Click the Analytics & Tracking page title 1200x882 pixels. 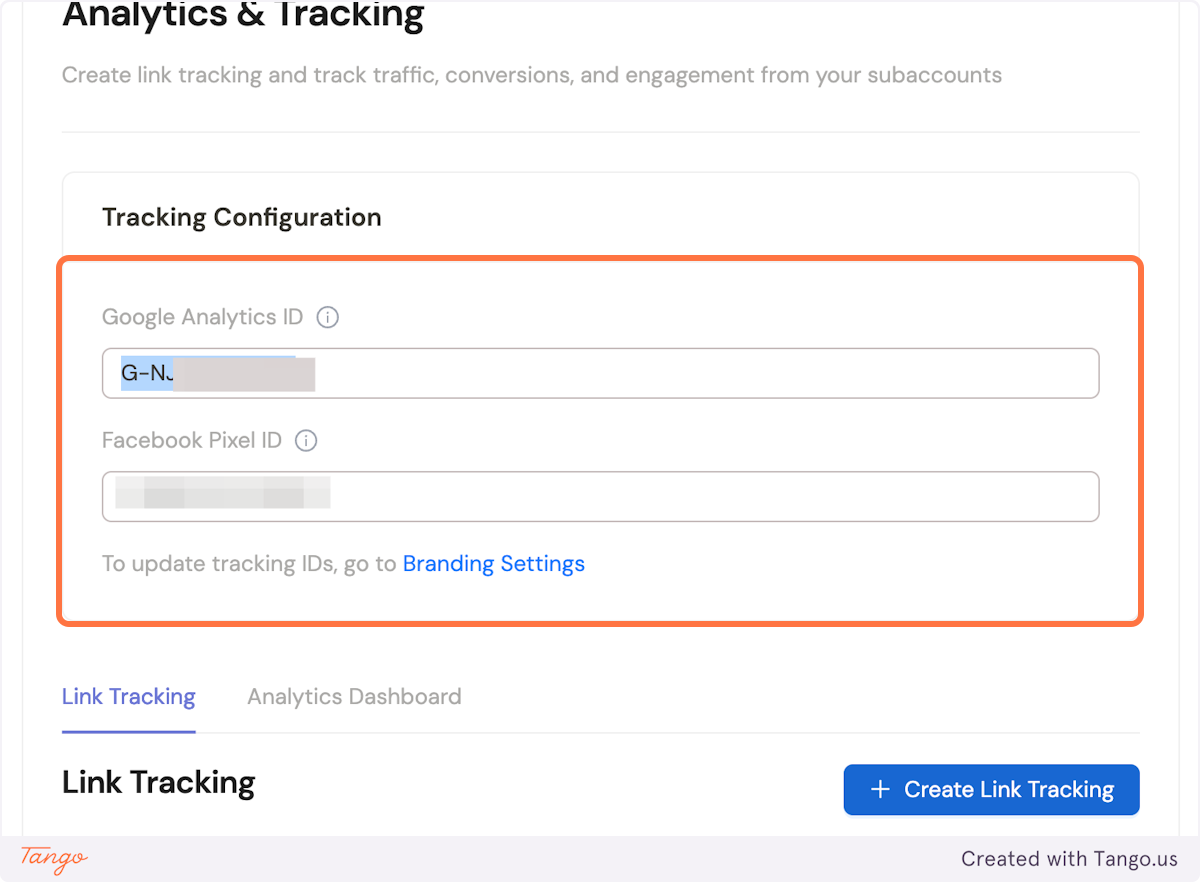[243, 15]
